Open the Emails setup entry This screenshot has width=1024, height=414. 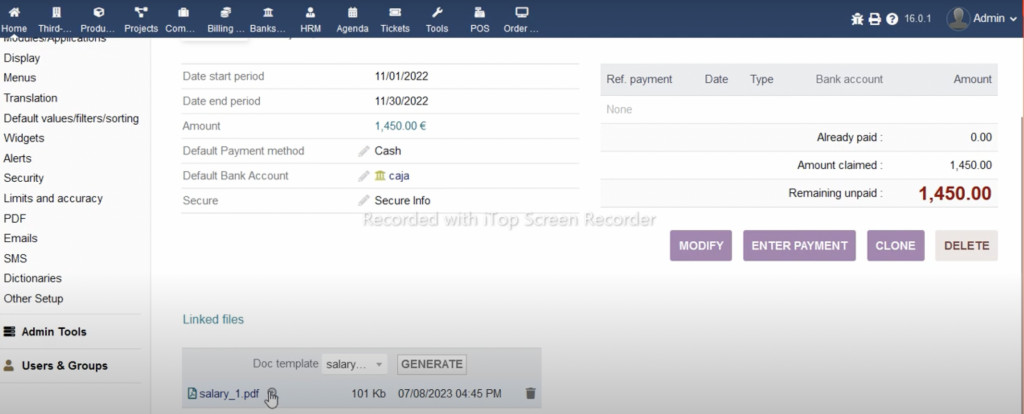[20, 238]
